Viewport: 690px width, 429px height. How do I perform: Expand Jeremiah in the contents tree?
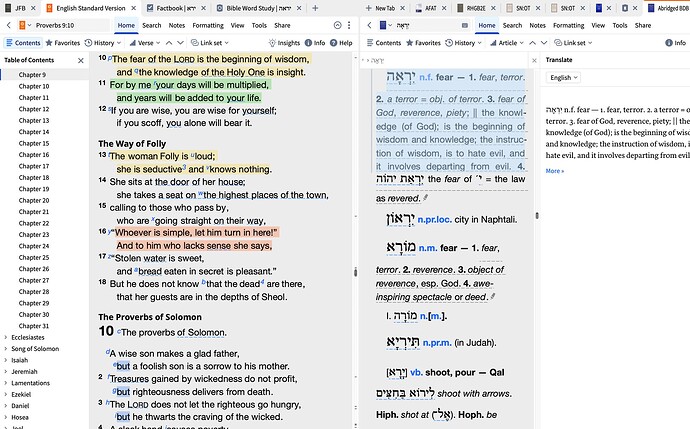[x=6, y=372]
